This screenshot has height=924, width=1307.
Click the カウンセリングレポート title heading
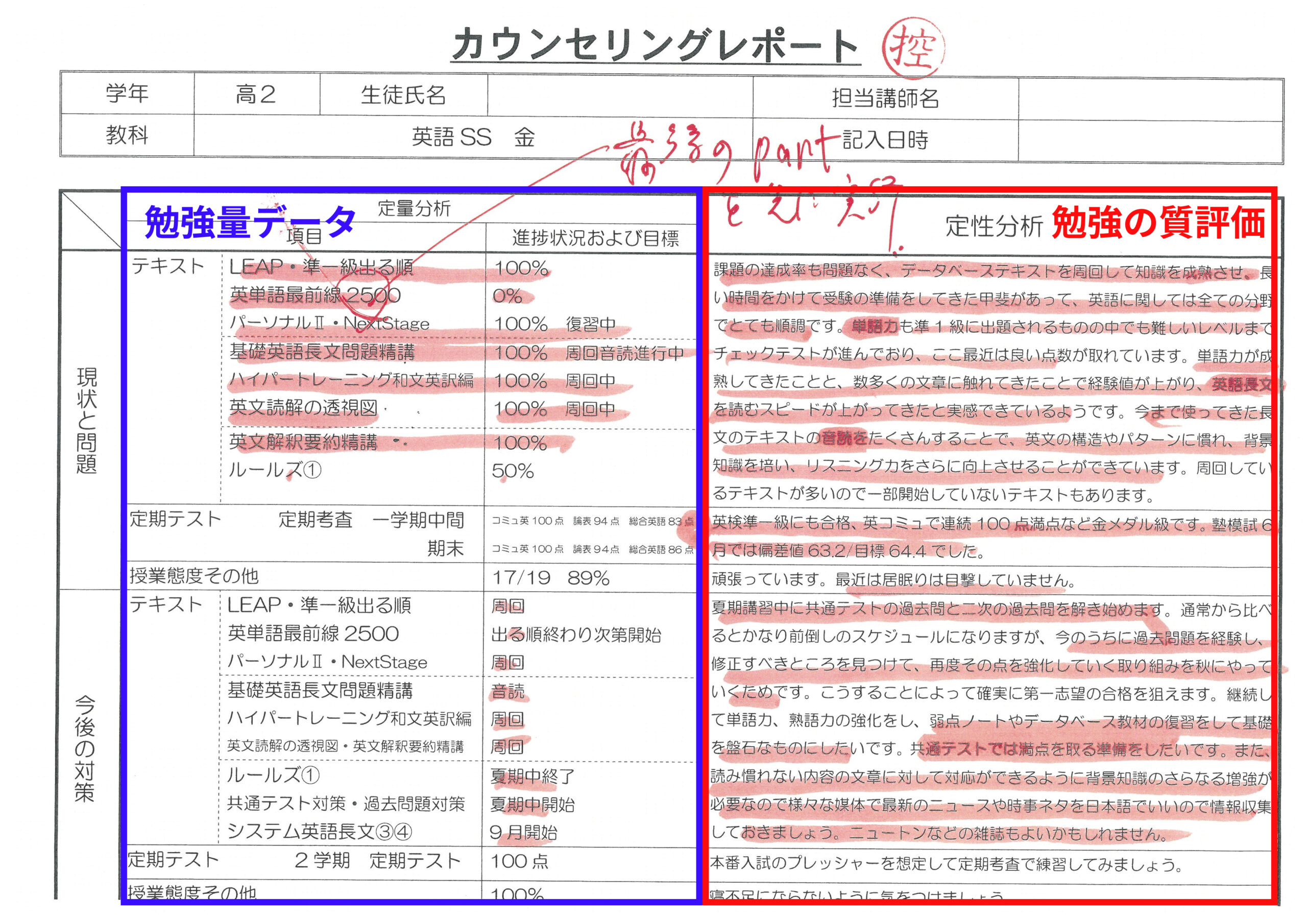655,45
